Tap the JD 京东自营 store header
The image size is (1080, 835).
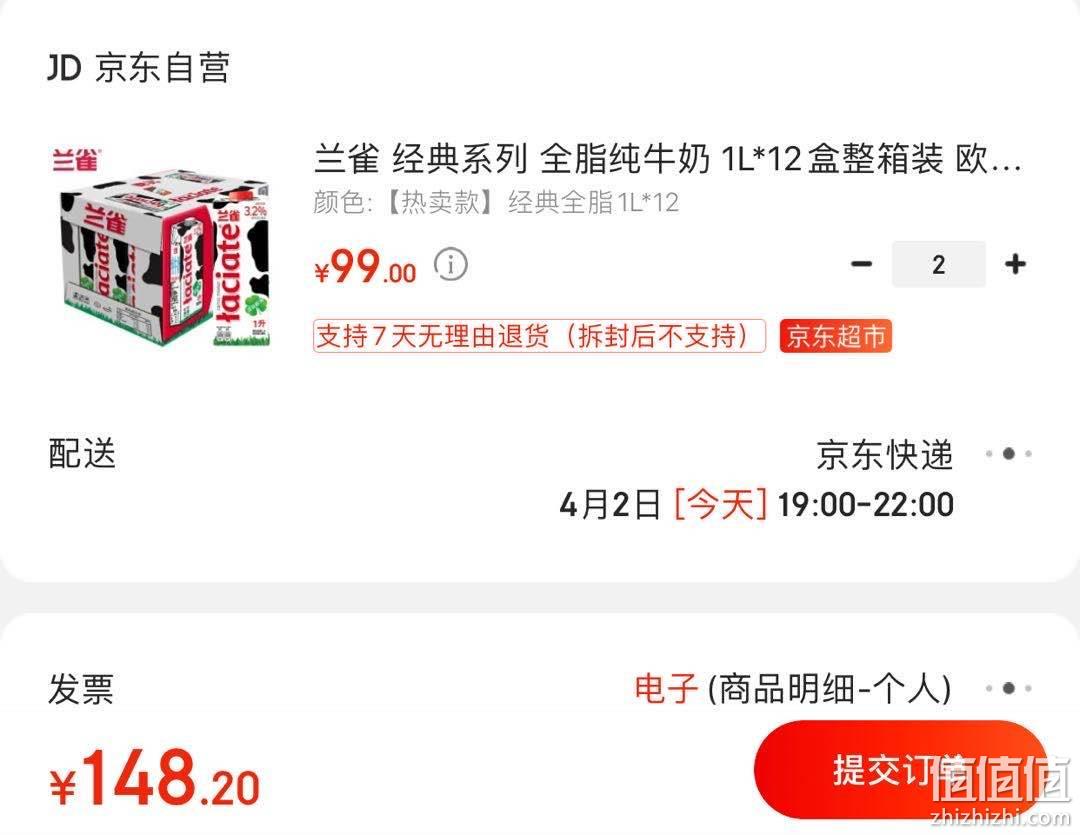pos(138,68)
